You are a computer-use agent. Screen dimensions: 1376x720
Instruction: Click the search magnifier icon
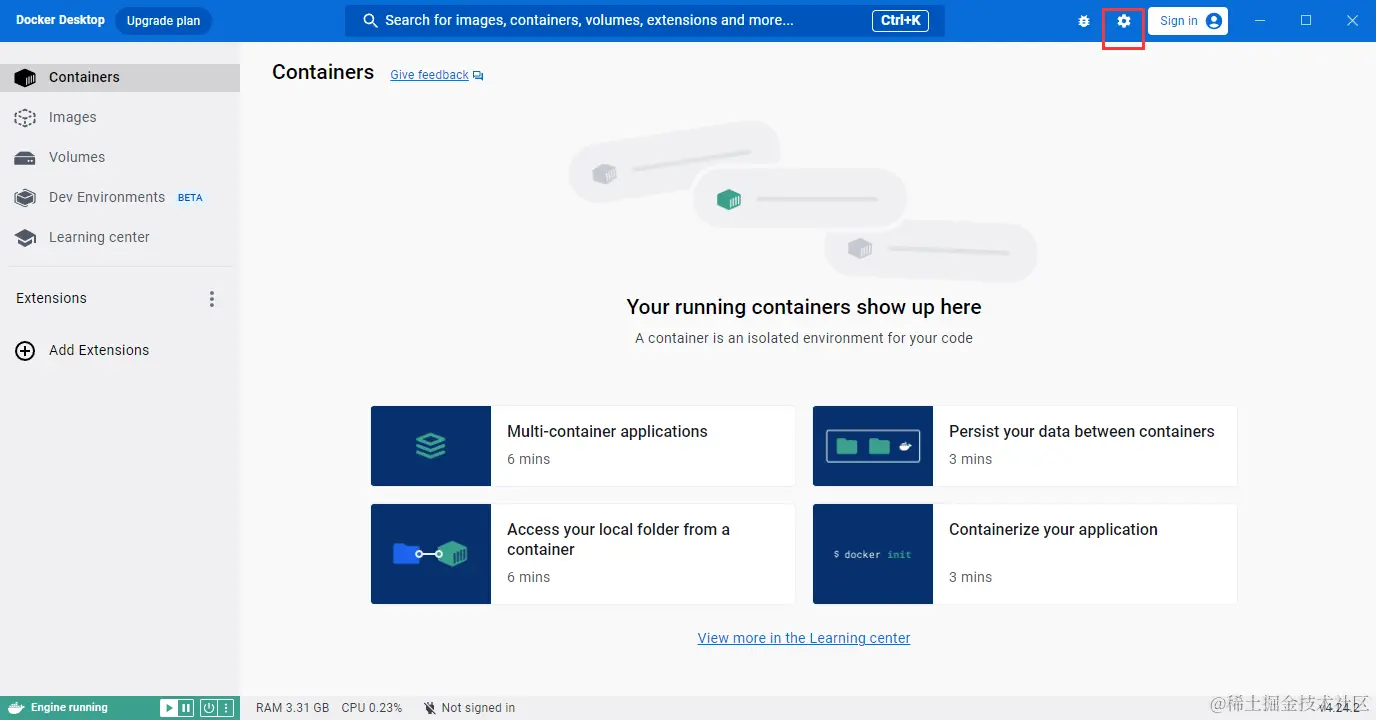[x=370, y=21]
